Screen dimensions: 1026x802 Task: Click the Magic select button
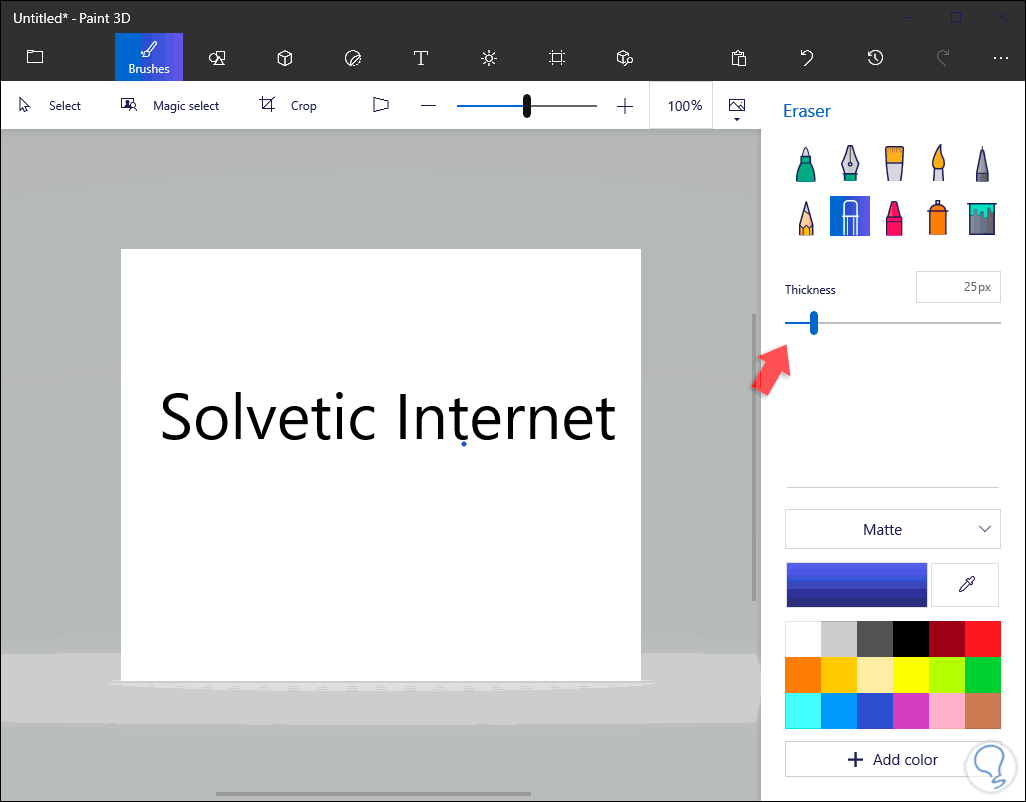point(170,105)
